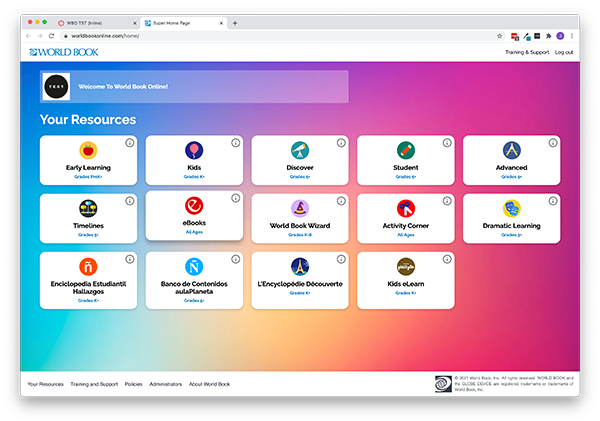Show info for Timelines card
The image size is (600, 421).
[130, 201]
